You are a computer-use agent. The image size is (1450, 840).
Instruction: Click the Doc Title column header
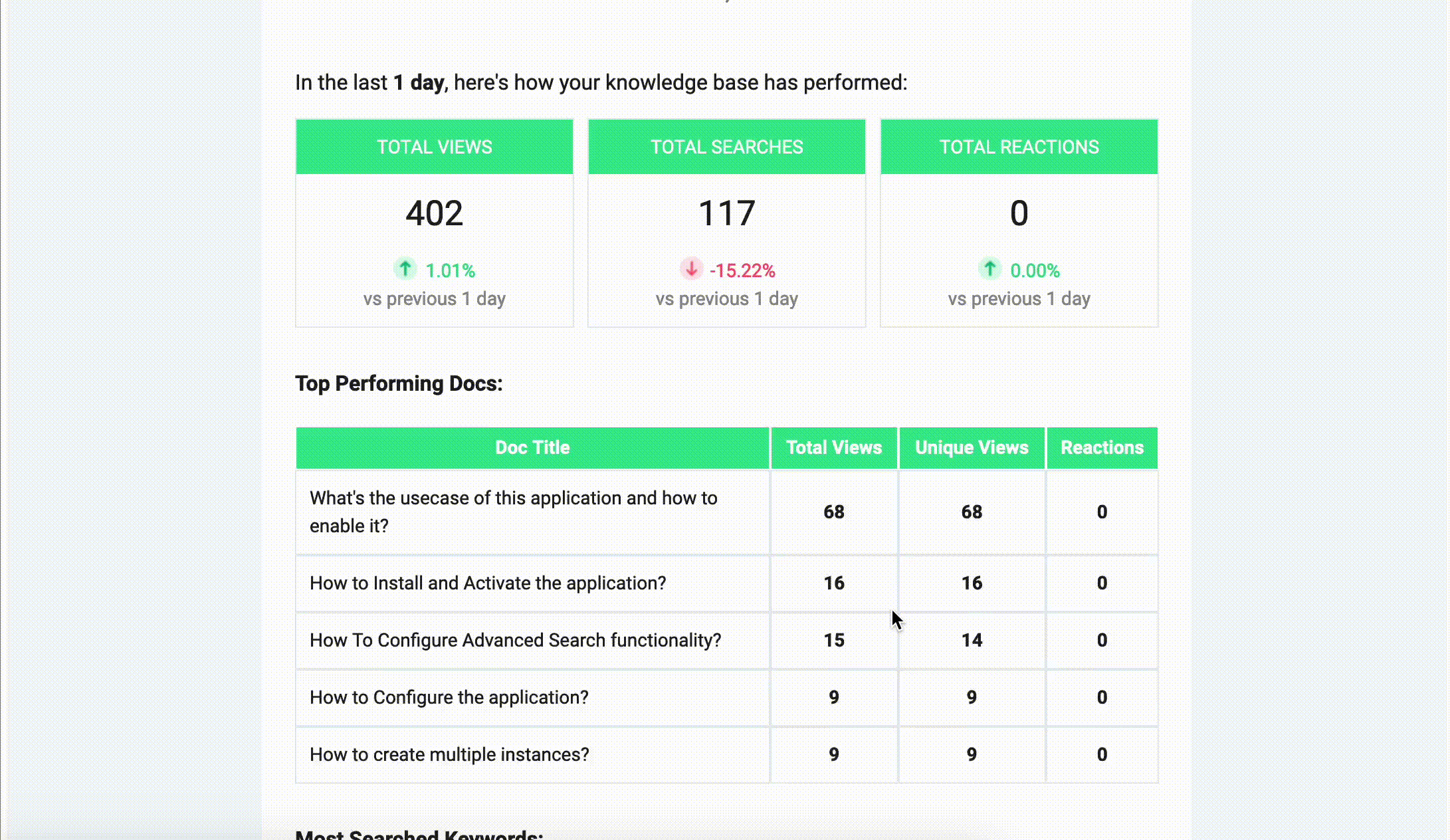(532, 448)
